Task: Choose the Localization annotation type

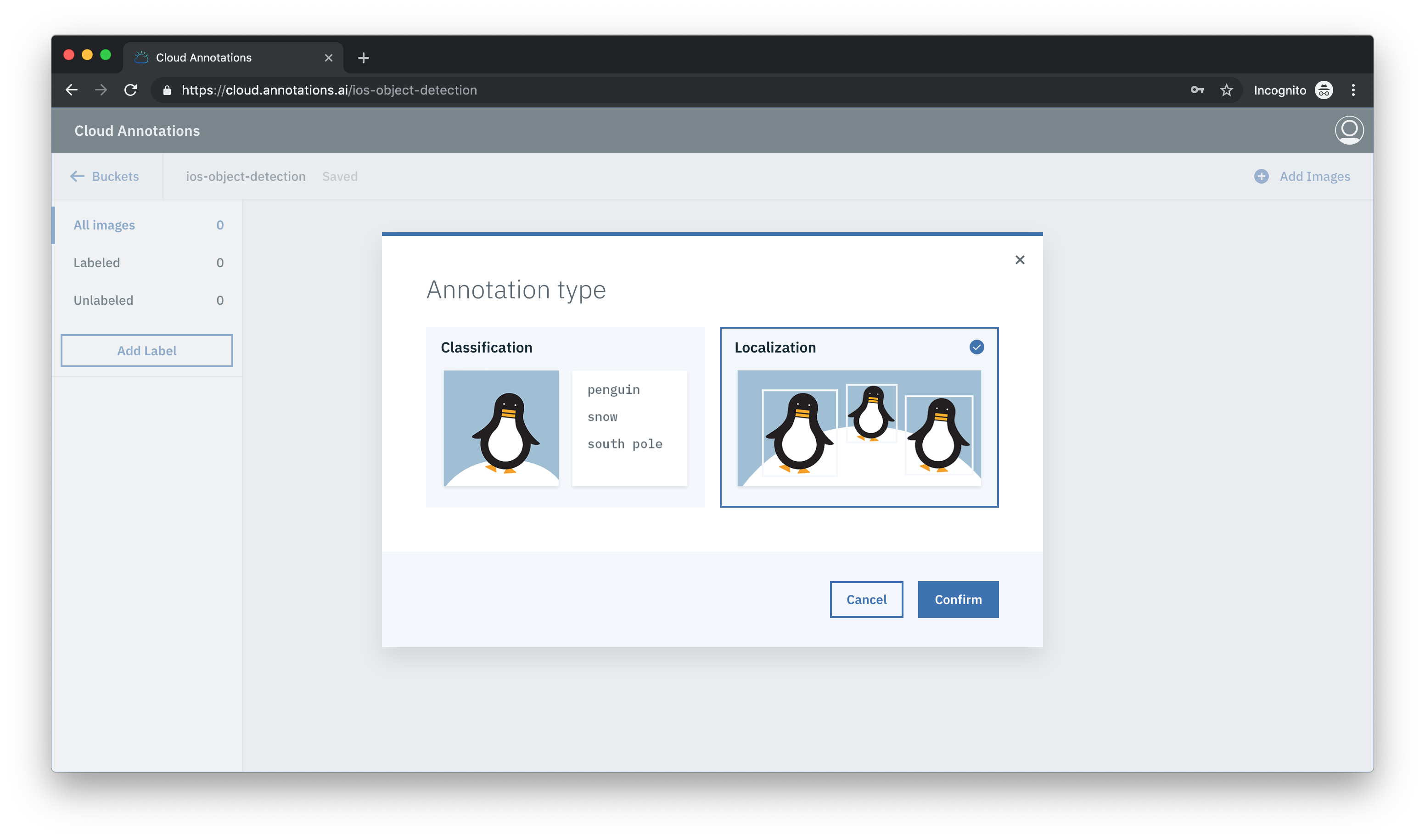Action: (859, 417)
